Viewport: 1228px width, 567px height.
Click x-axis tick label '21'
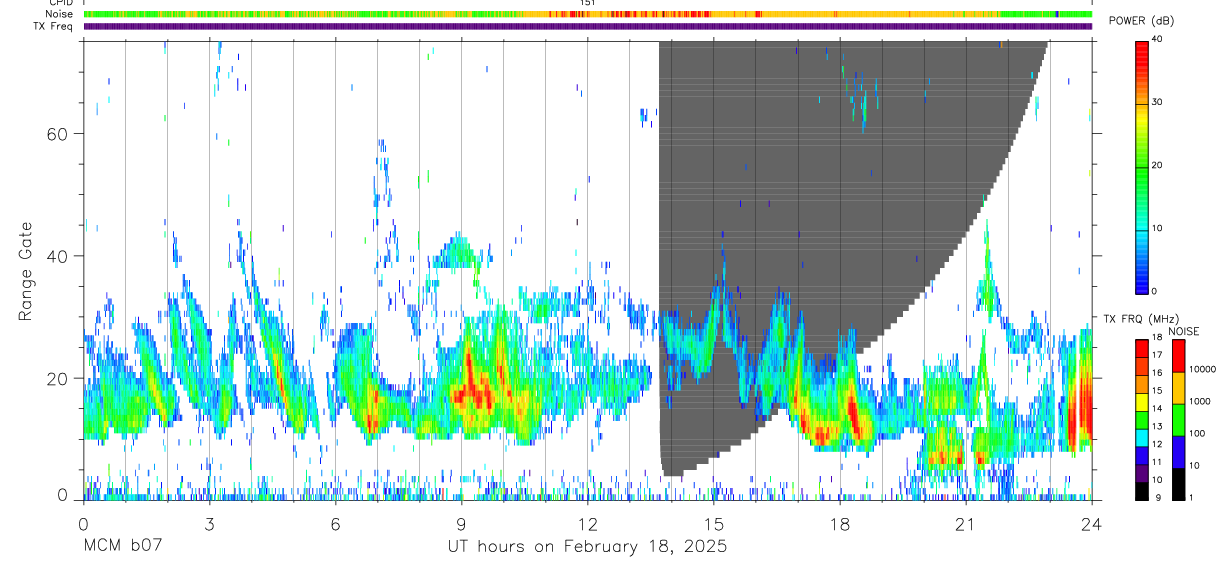point(965,524)
